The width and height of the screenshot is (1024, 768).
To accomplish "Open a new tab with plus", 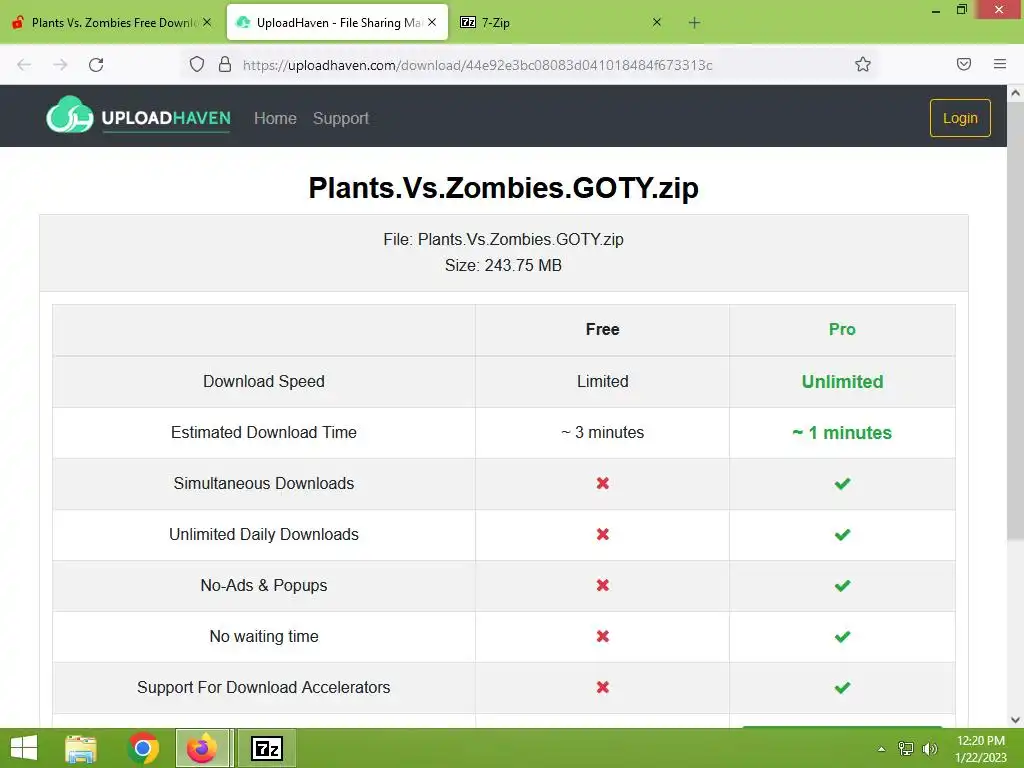I will 694,23.
